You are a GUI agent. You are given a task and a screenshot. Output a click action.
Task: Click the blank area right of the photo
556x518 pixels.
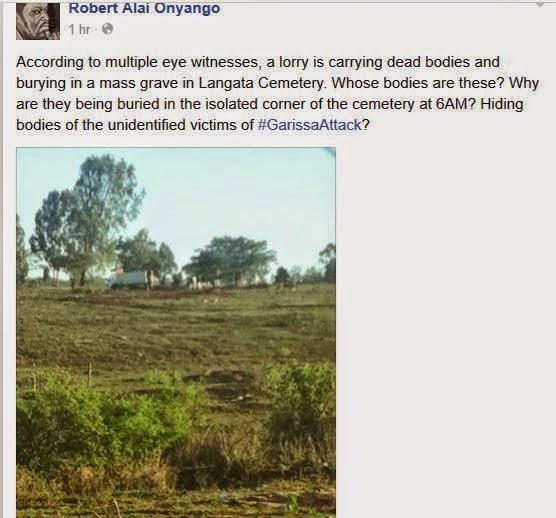click(x=443, y=330)
